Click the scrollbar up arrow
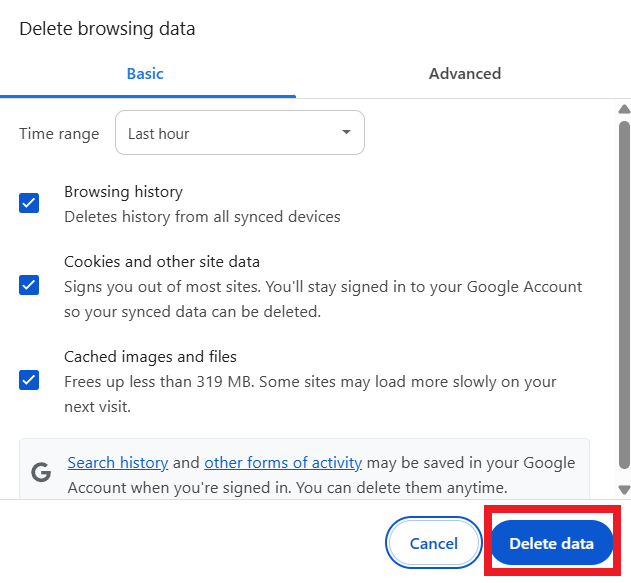The image size is (631, 583). [624, 109]
